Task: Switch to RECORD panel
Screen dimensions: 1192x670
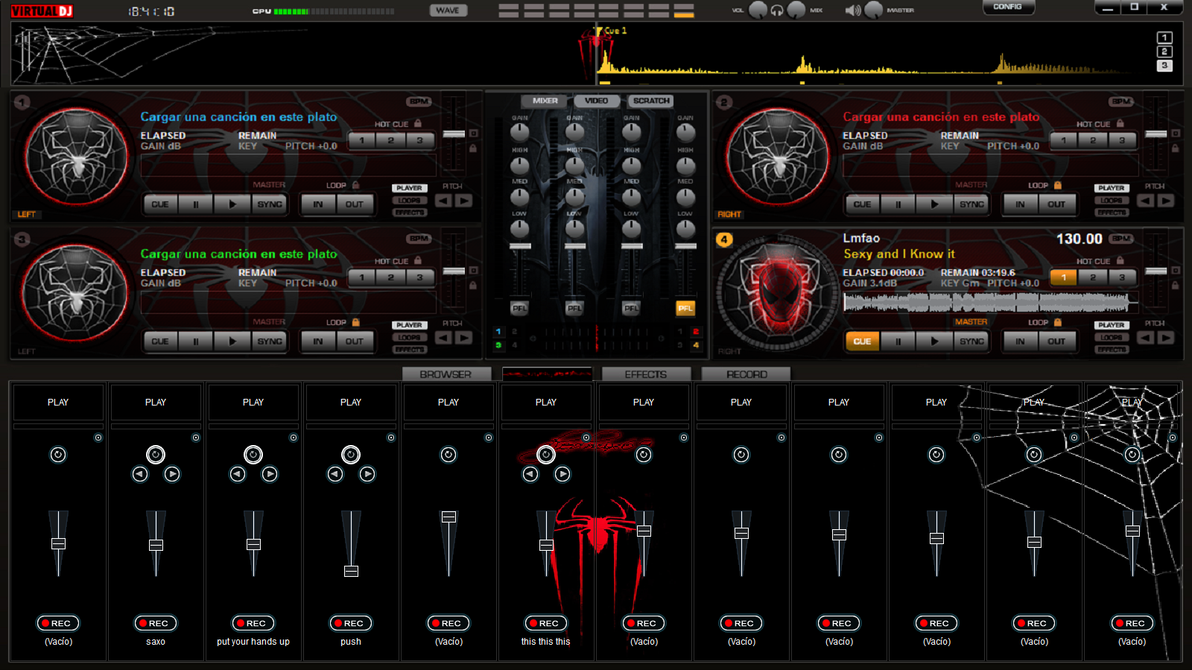Action: [x=746, y=374]
